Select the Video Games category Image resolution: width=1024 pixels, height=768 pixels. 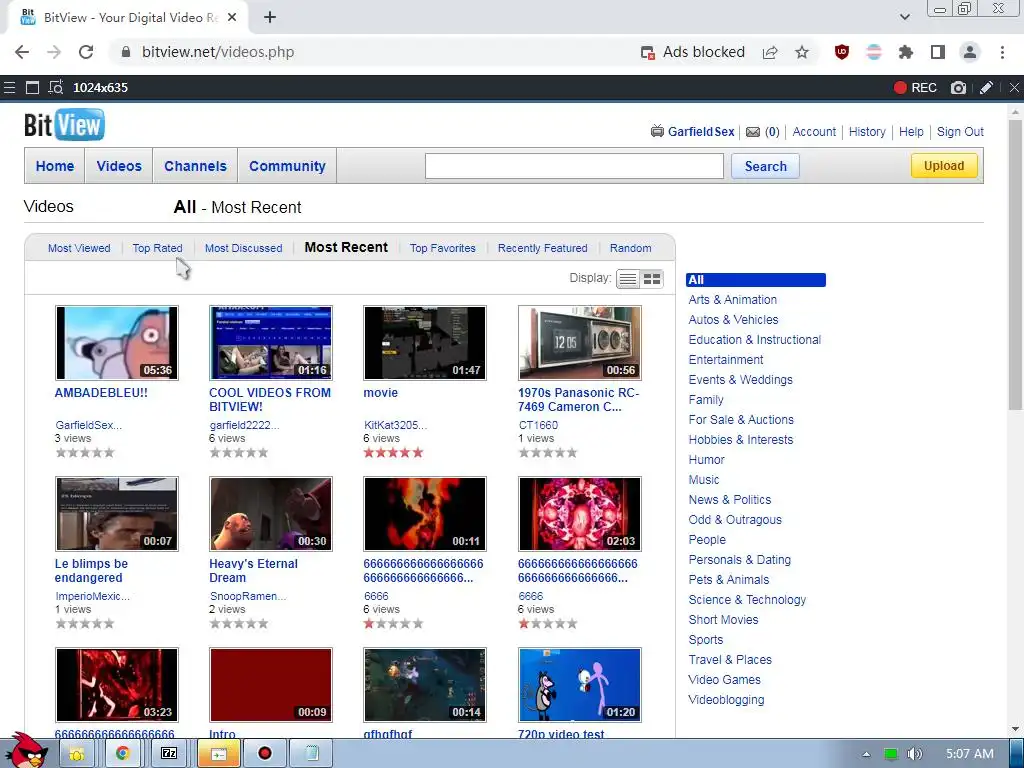click(x=724, y=680)
